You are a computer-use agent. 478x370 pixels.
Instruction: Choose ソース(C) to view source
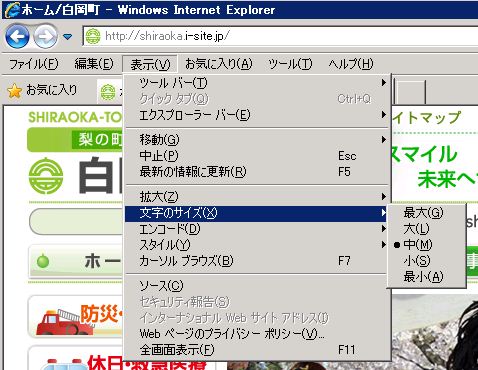point(257,286)
